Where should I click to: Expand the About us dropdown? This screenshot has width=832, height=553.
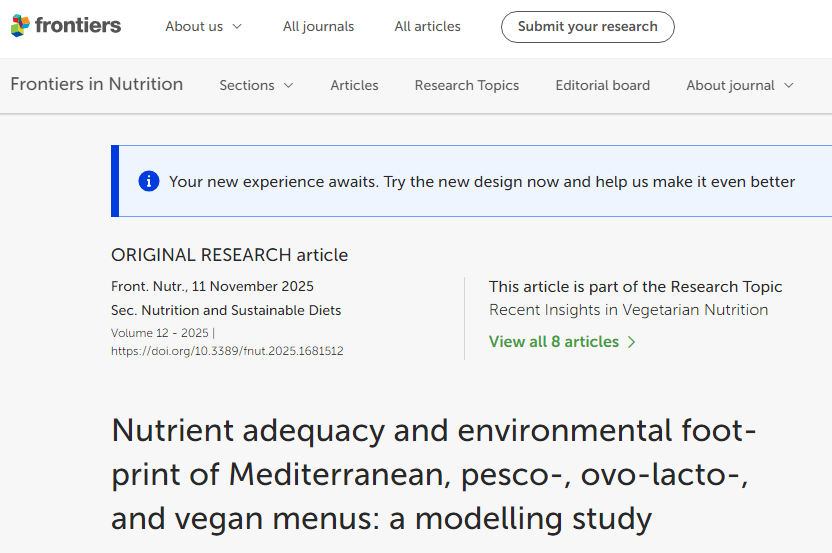(203, 27)
